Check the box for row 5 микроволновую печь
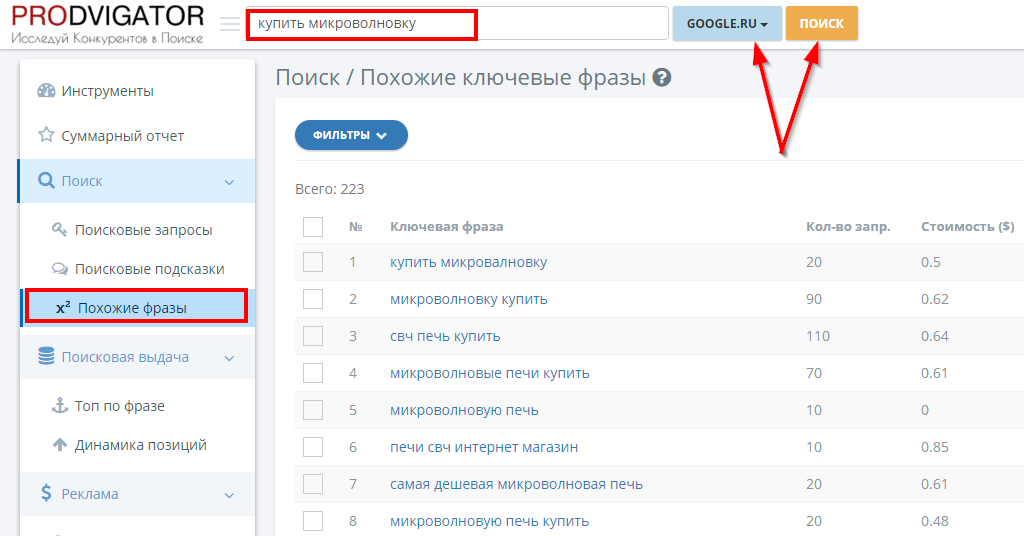 pos(313,410)
